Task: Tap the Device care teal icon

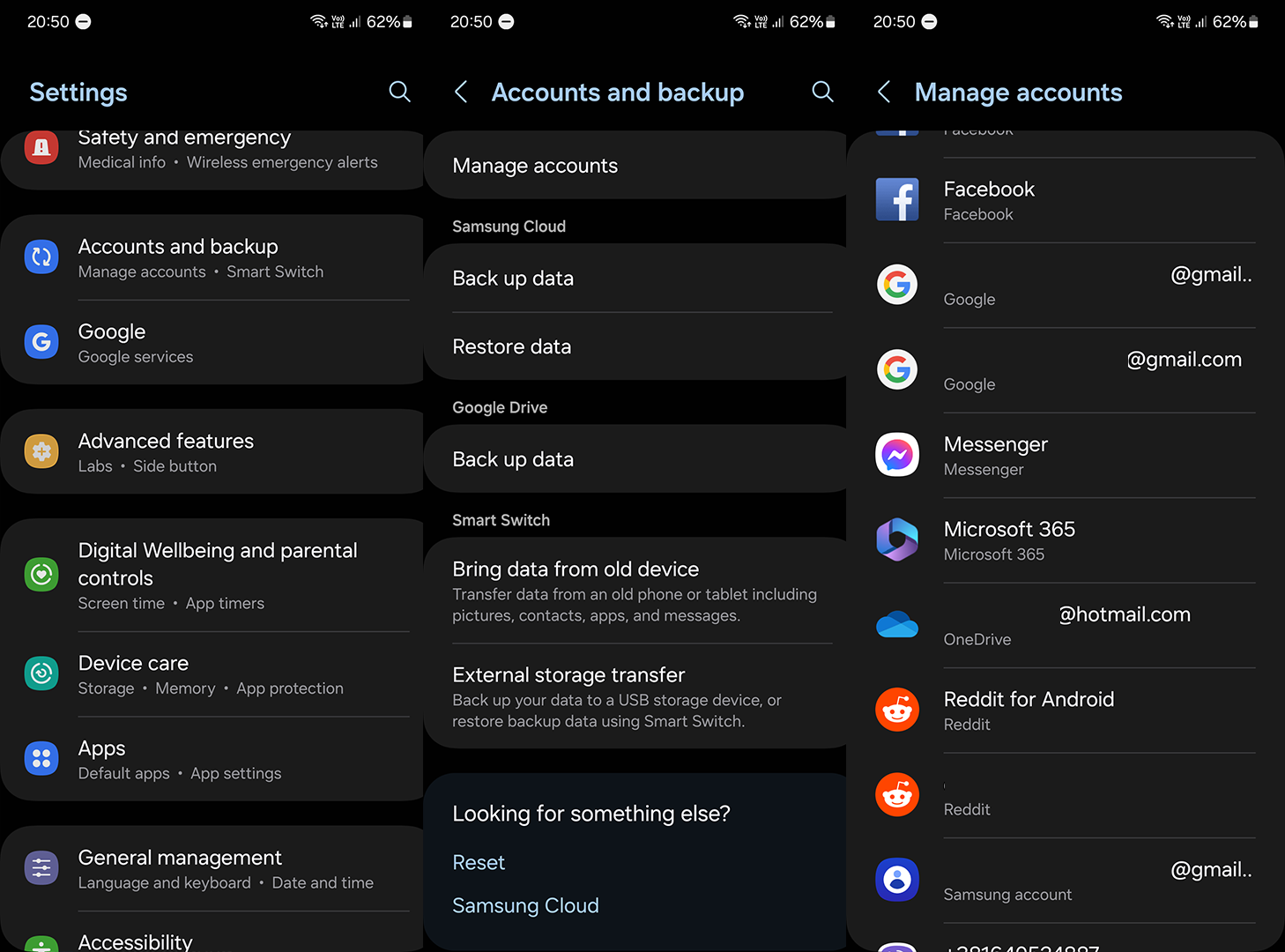Action: point(41,673)
